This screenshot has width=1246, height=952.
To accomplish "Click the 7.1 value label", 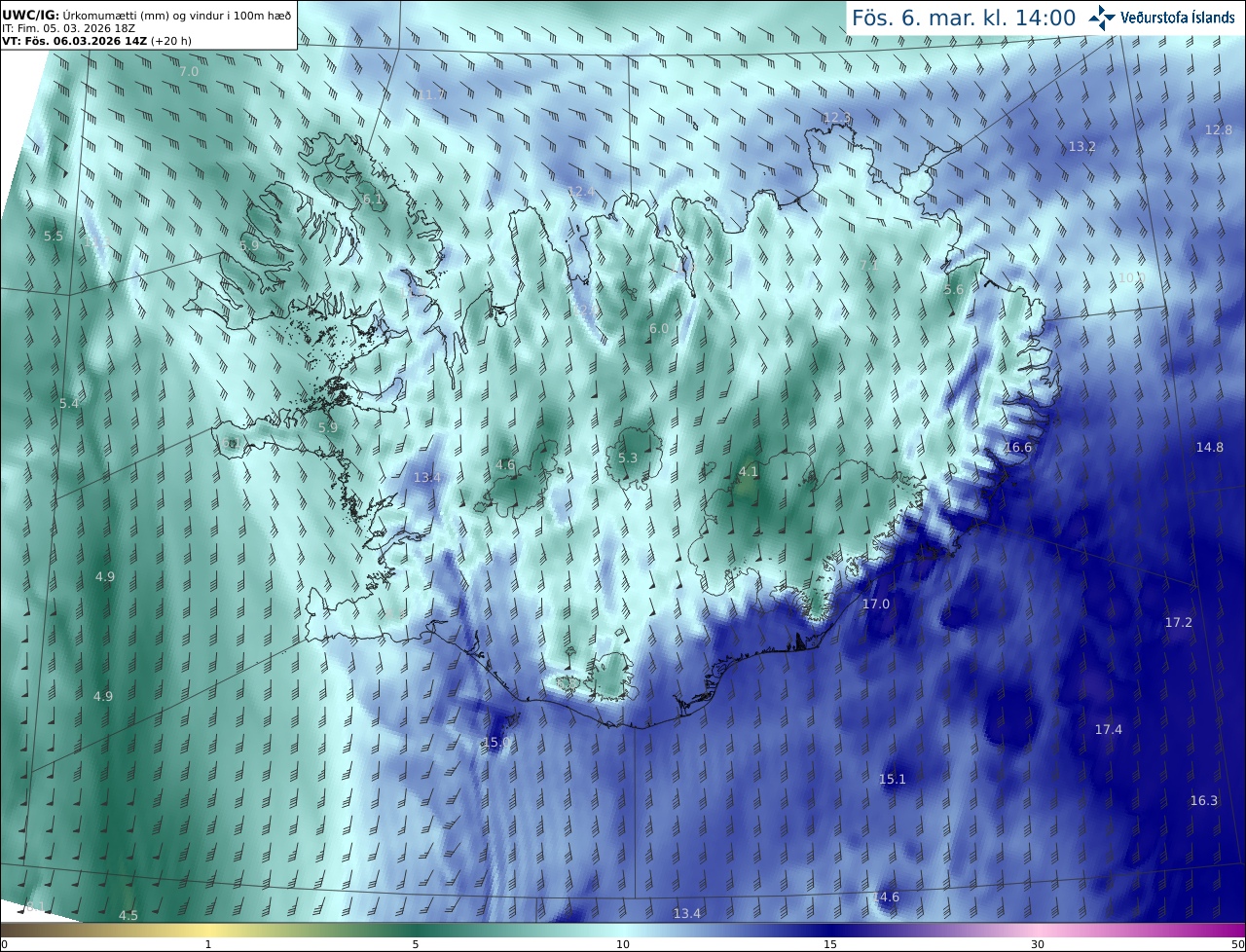I will click(869, 265).
